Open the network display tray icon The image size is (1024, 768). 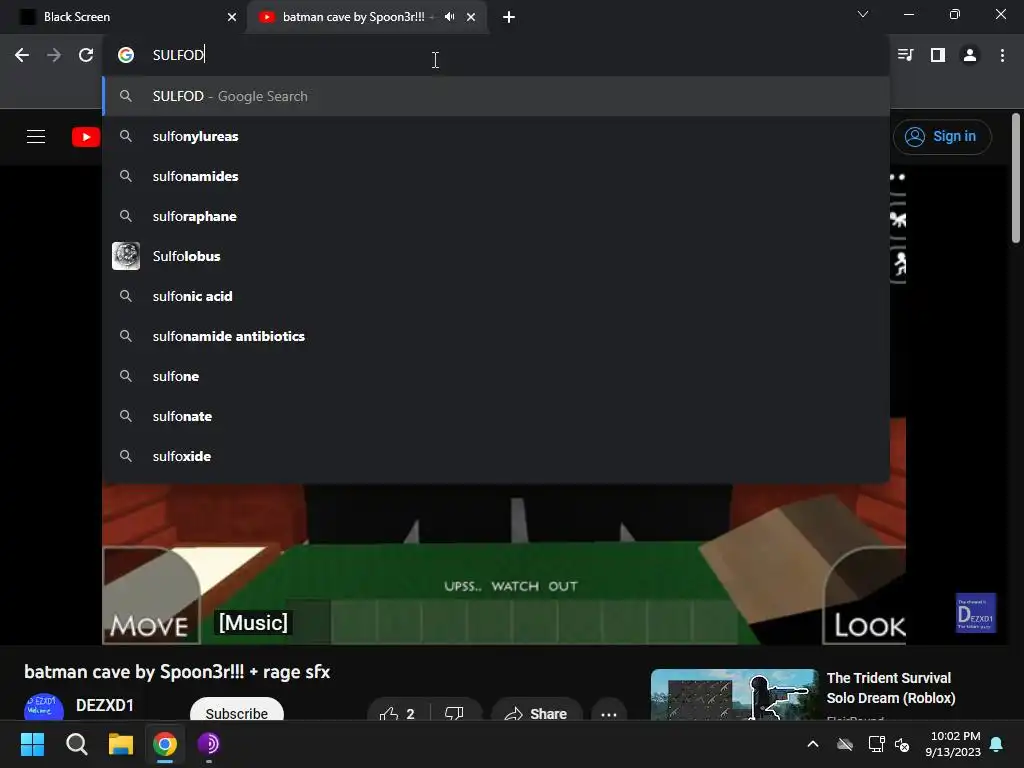(876, 744)
